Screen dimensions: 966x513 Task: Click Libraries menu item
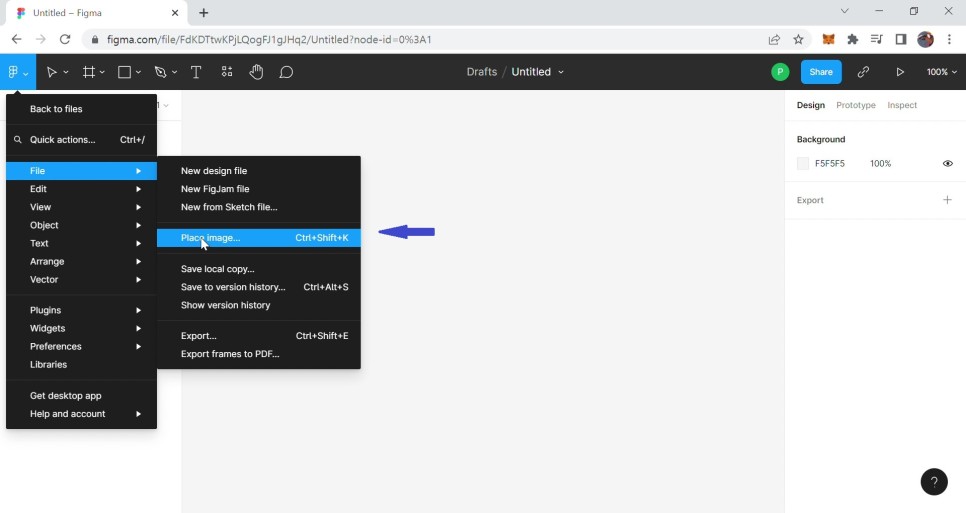tap(81, 365)
